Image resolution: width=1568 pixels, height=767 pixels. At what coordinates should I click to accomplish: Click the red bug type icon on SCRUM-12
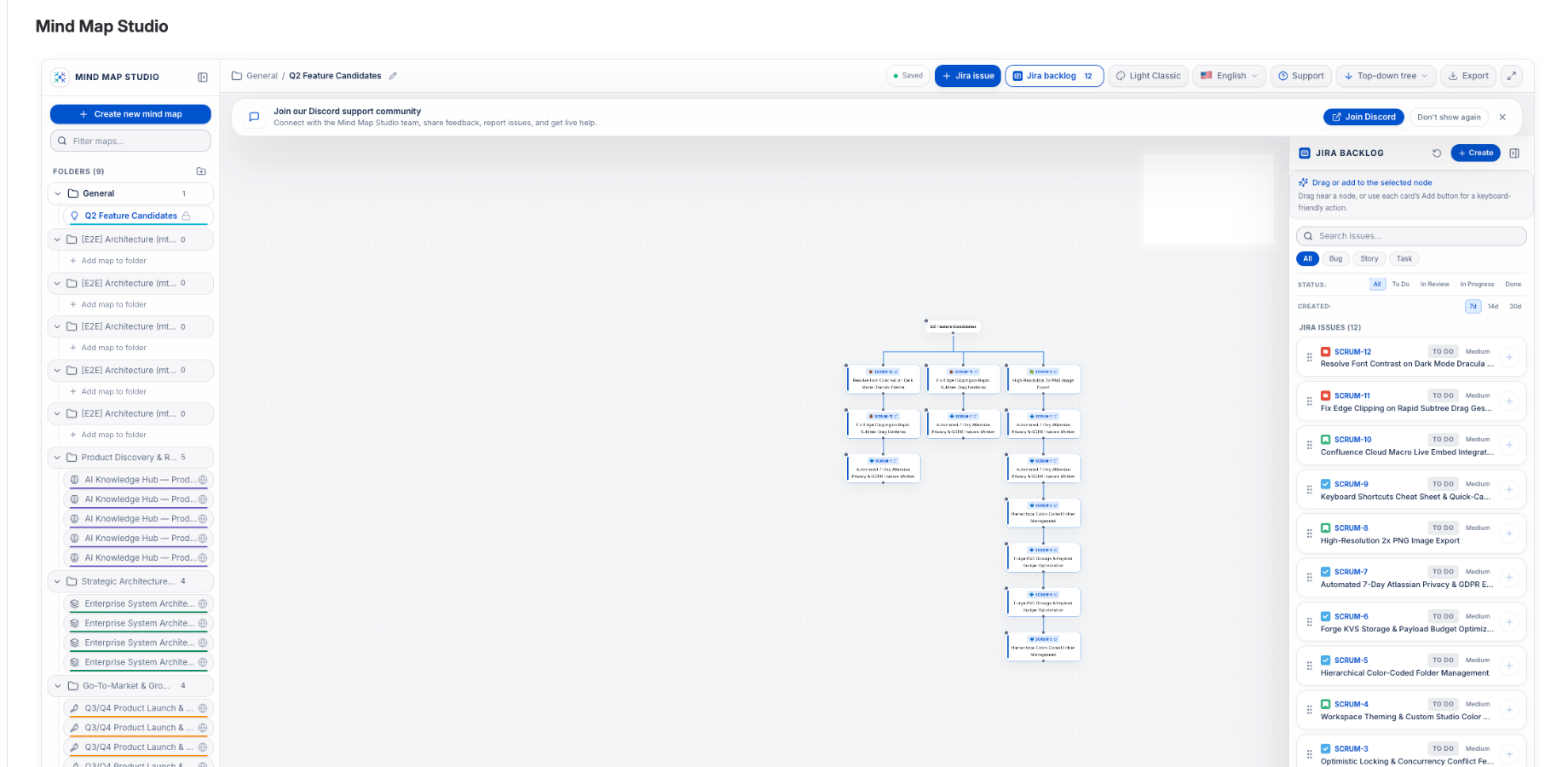(x=1326, y=351)
